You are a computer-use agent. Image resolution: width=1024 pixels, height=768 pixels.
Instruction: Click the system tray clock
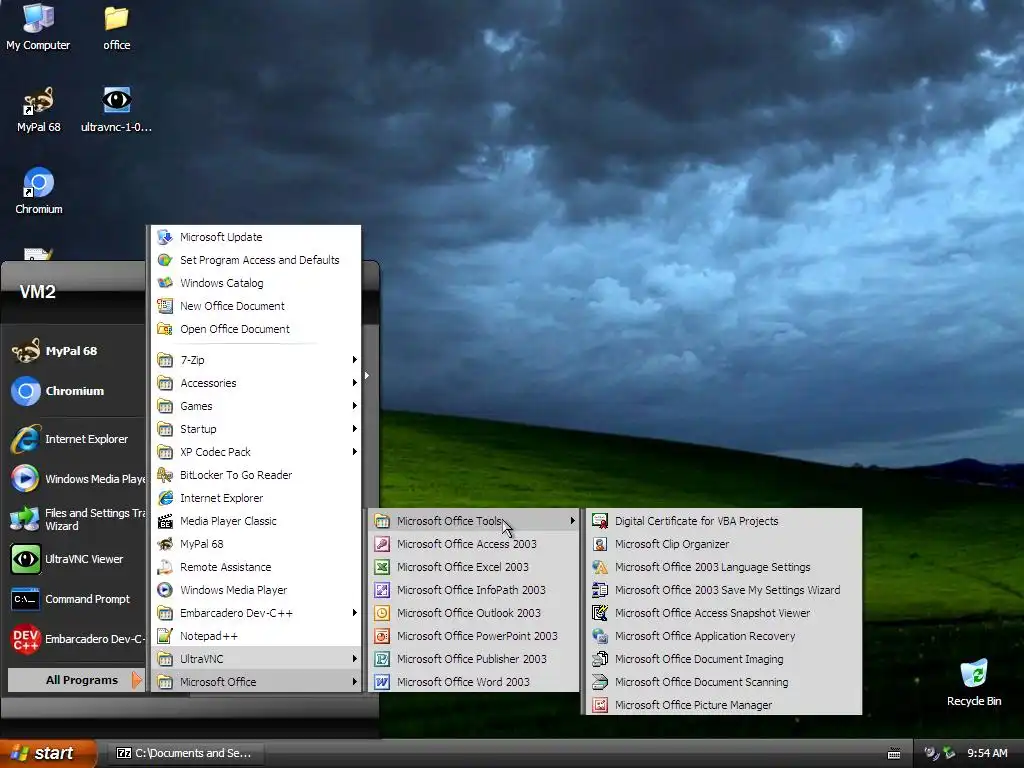[x=987, y=753]
